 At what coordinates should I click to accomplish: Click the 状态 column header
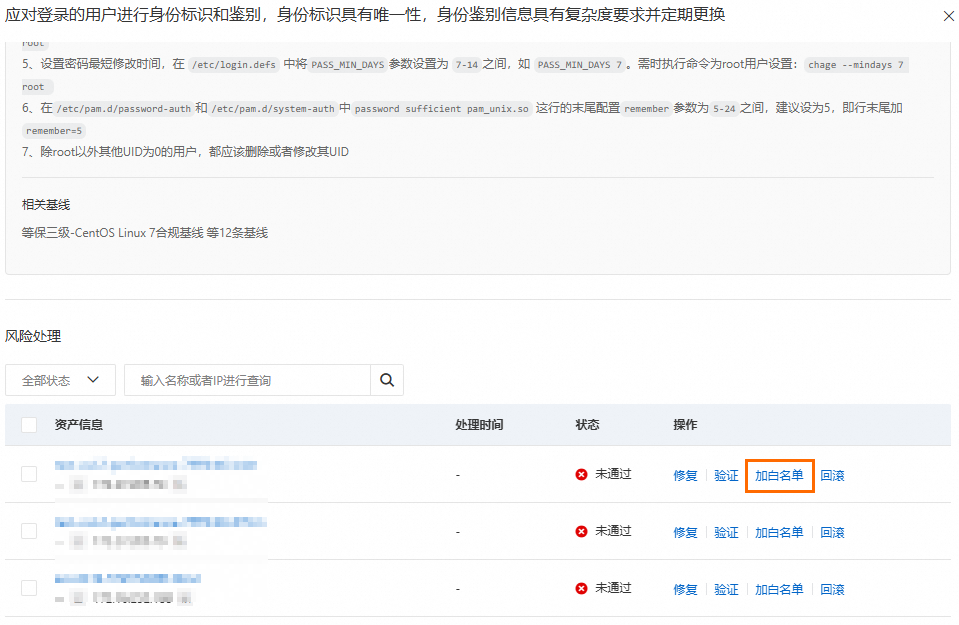tap(587, 424)
